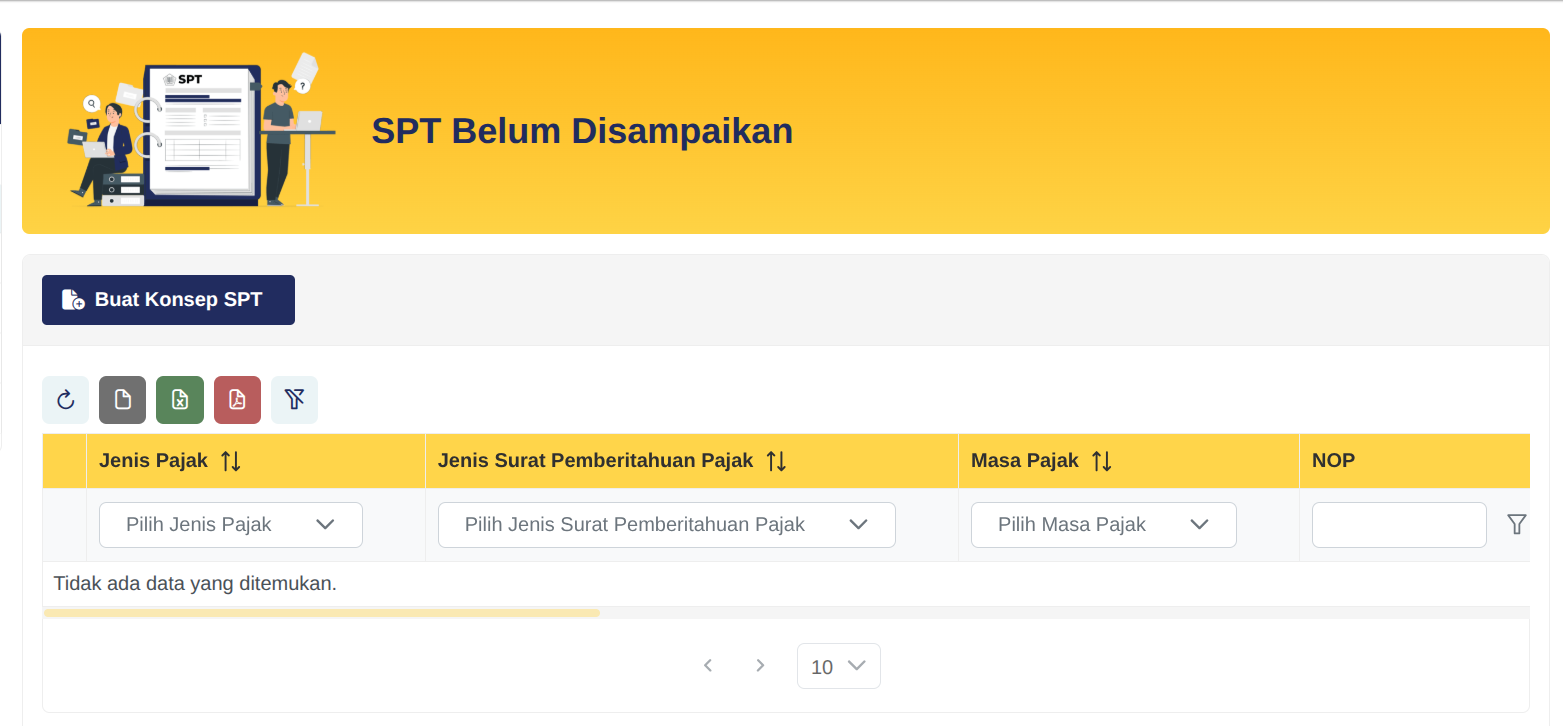Export the table using the gray document icon

coord(122,399)
